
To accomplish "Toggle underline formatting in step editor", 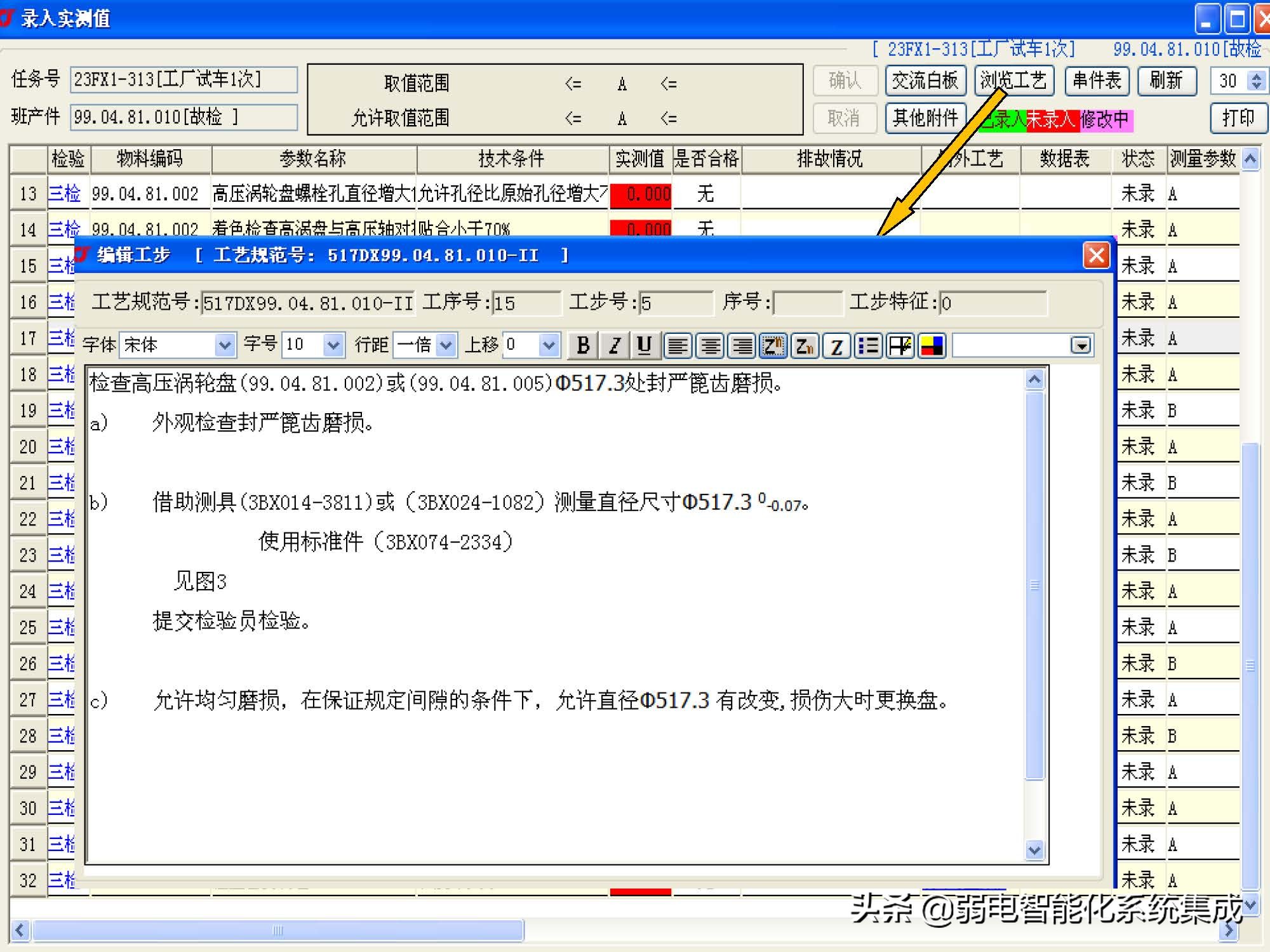I will pyautogui.click(x=645, y=346).
